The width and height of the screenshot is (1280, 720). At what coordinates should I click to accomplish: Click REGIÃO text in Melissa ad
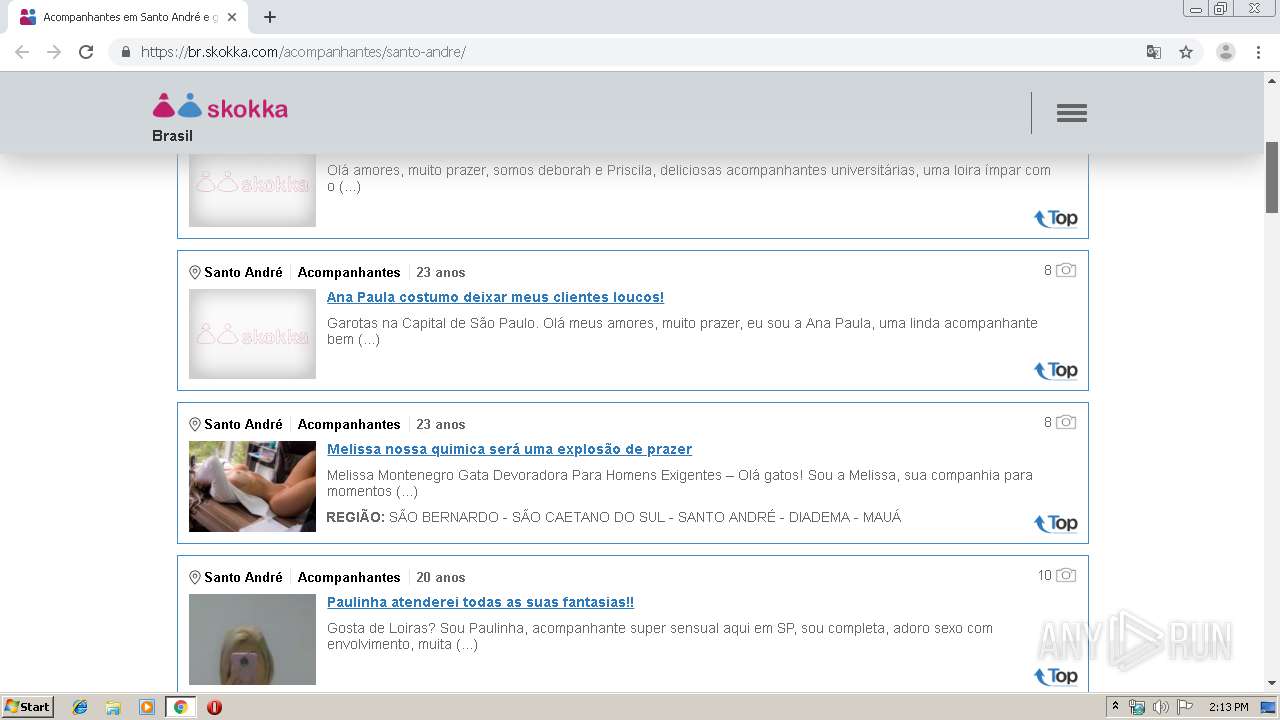tap(614, 517)
